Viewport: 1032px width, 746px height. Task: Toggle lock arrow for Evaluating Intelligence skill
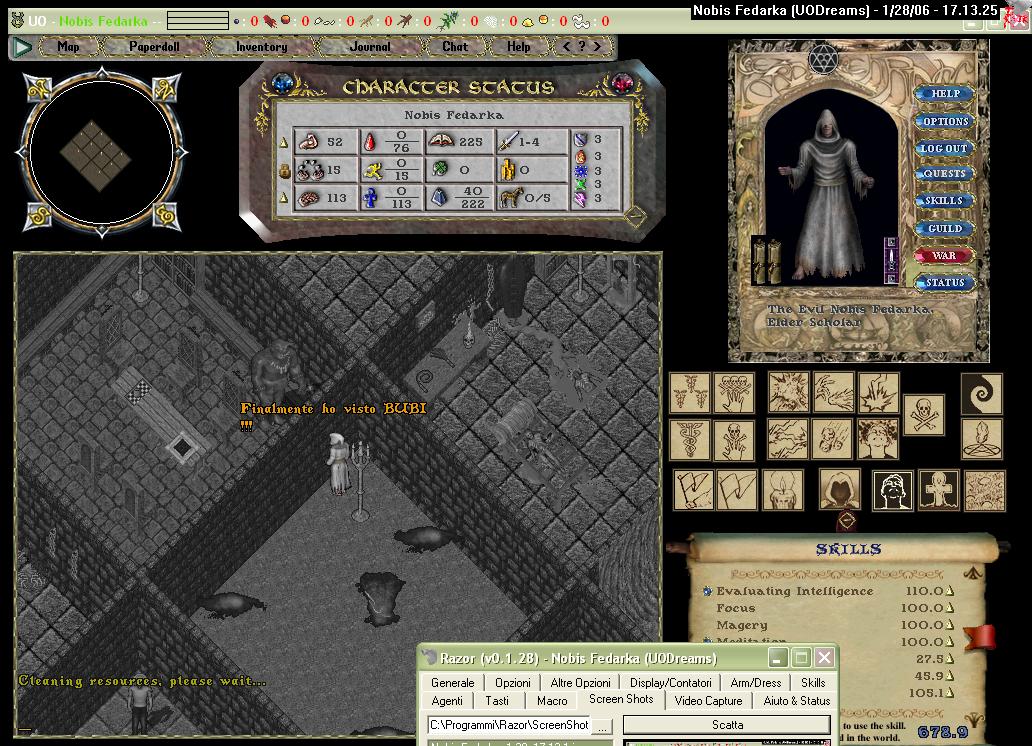pyautogui.click(x=950, y=591)
